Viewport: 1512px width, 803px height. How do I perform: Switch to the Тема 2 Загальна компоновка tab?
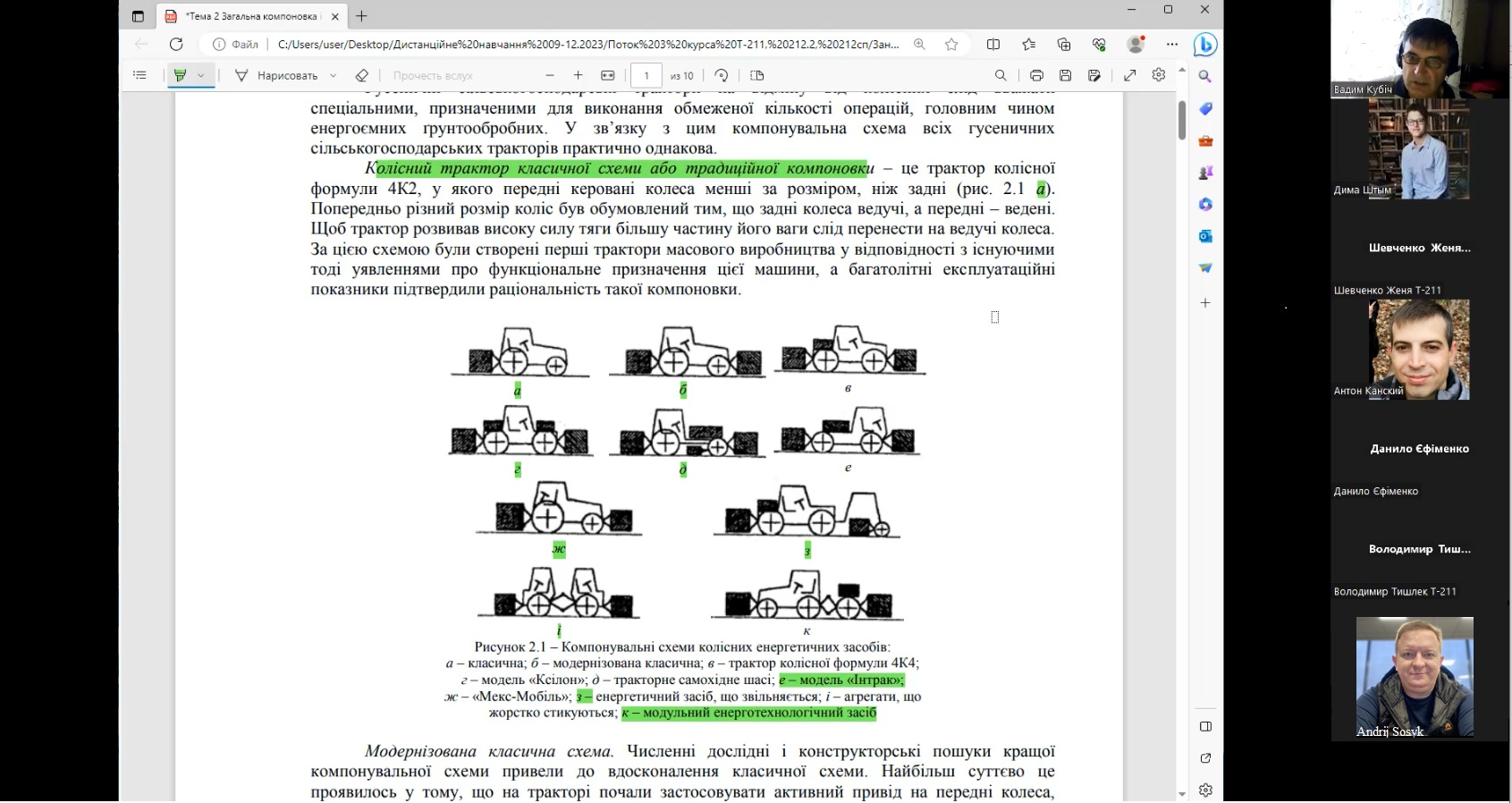click(250, 16)
